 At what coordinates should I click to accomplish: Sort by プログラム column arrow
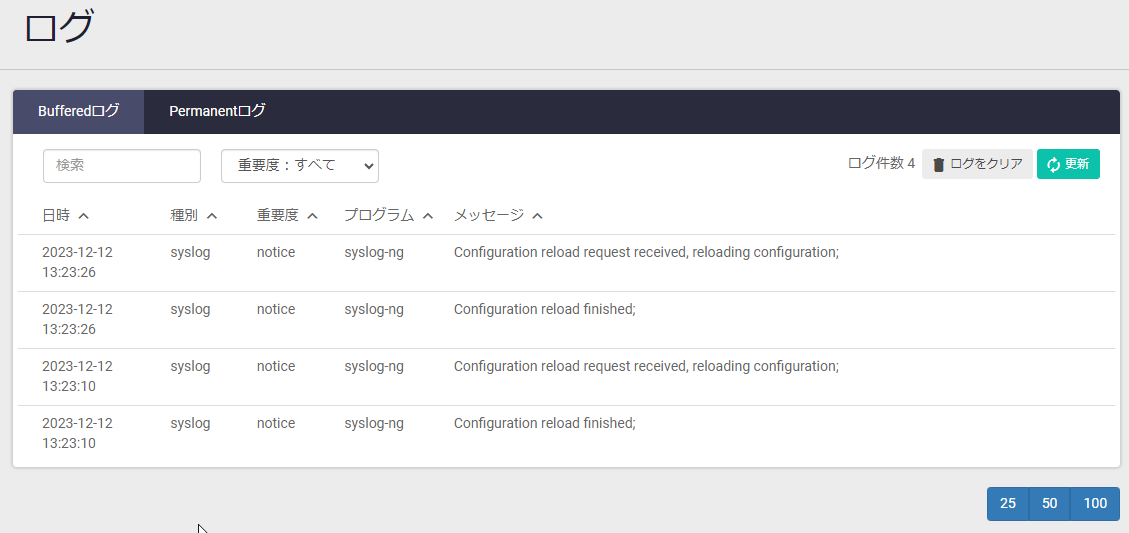pyautogui.click(x=428, y=215)
